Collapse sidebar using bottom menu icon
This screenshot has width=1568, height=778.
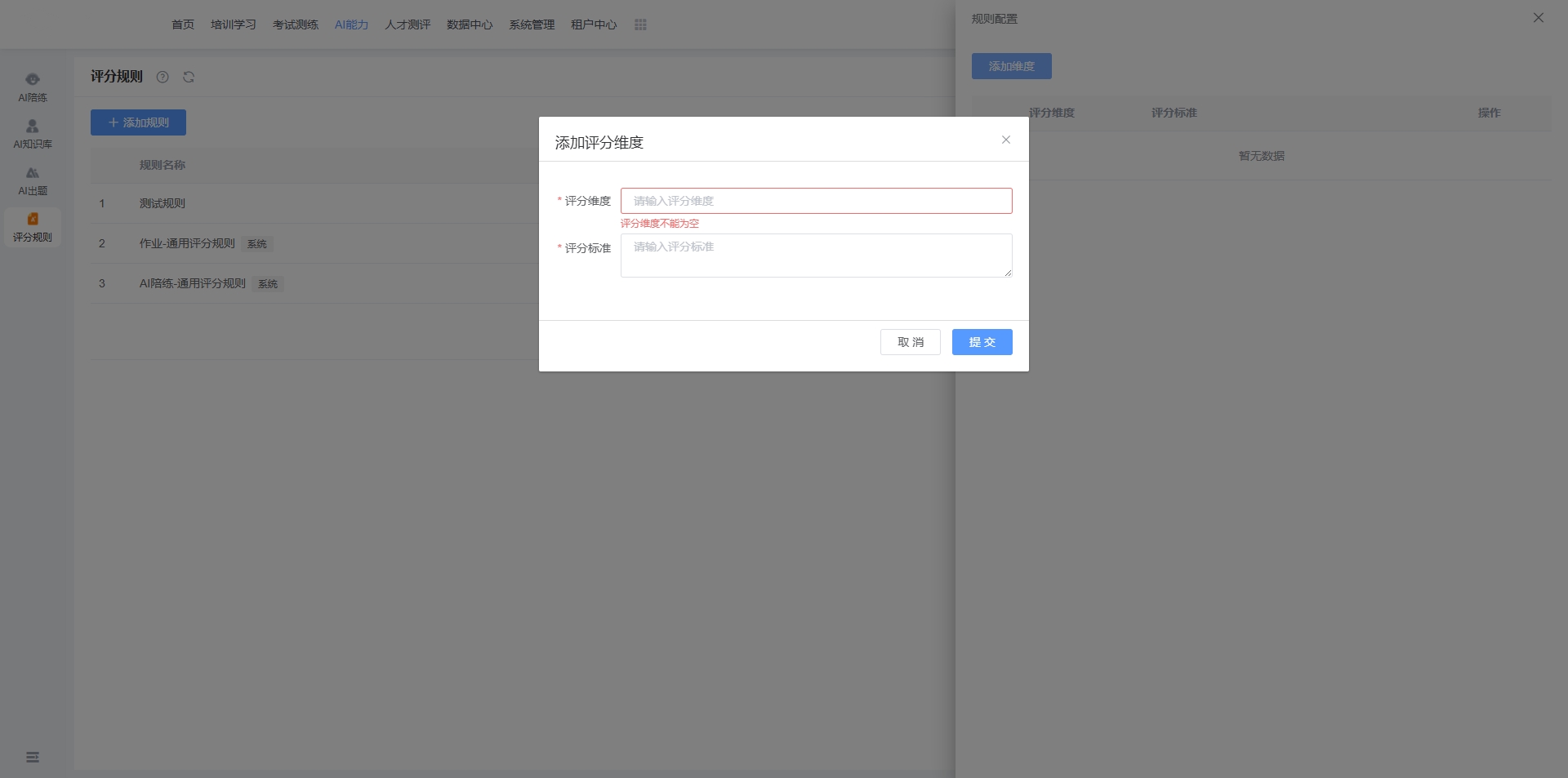(33, 757)
